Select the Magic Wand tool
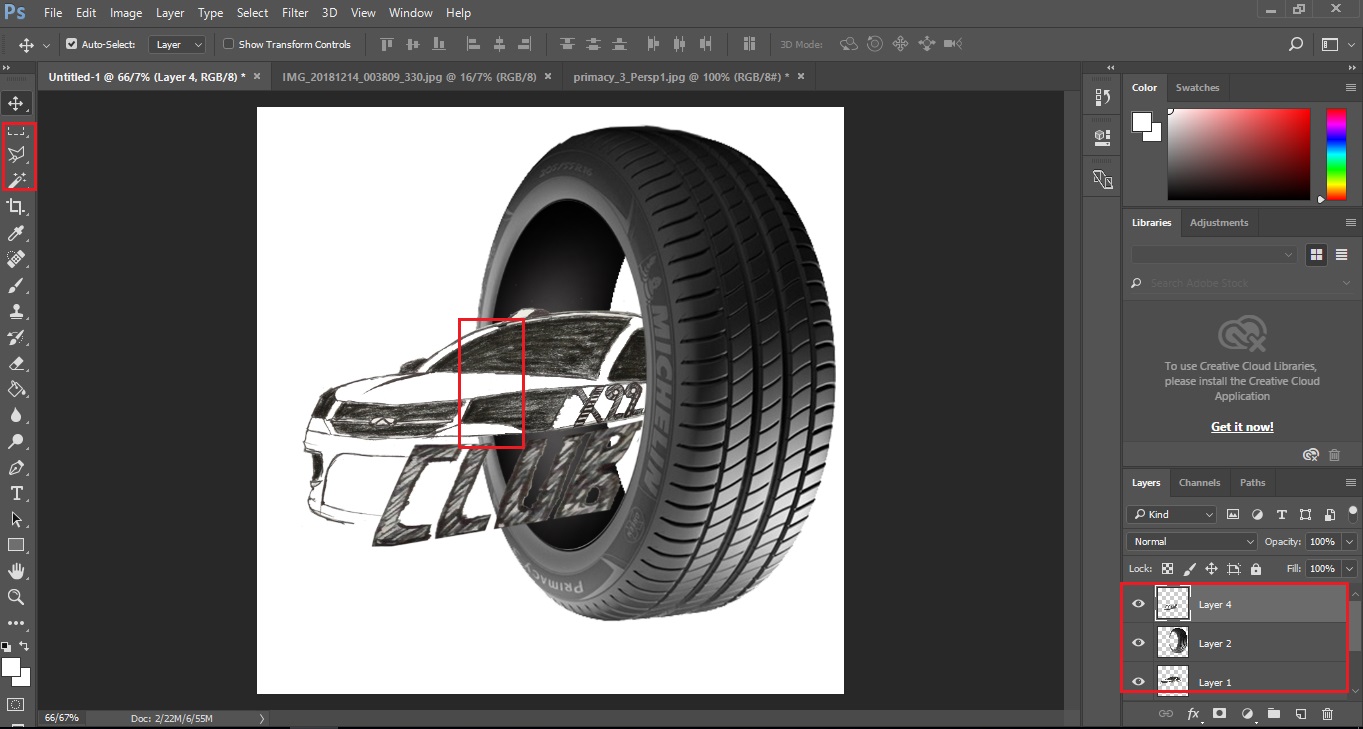The image size is (1363, 729). 16,180
